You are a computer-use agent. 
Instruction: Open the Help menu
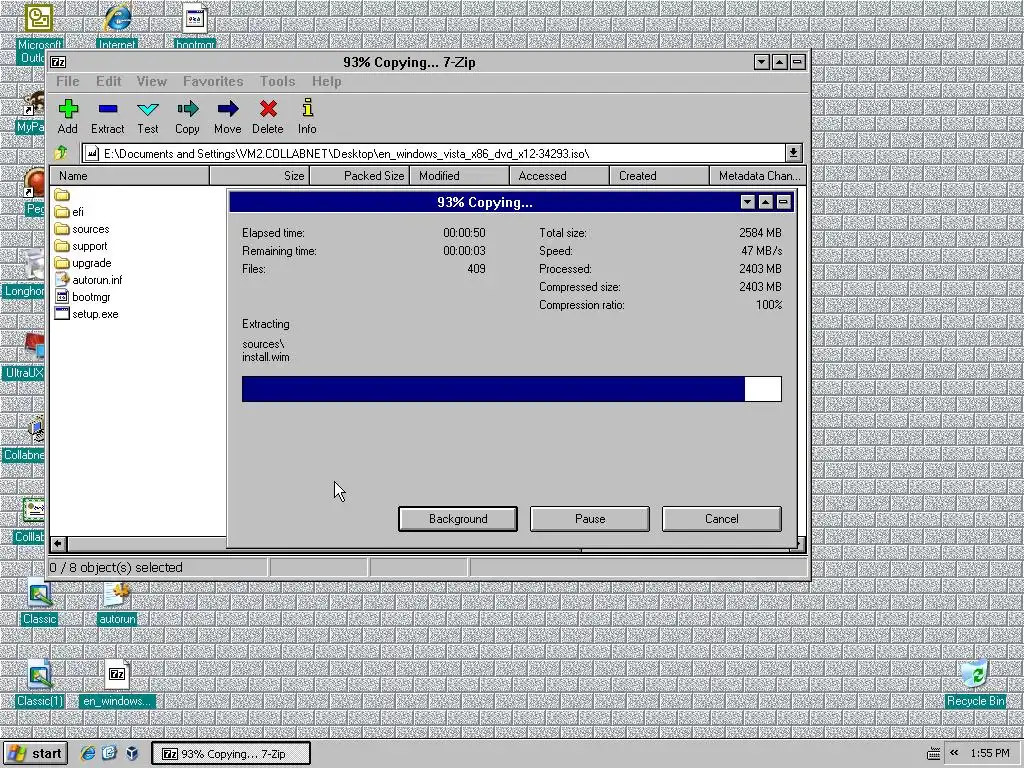[x=327, y=81]
